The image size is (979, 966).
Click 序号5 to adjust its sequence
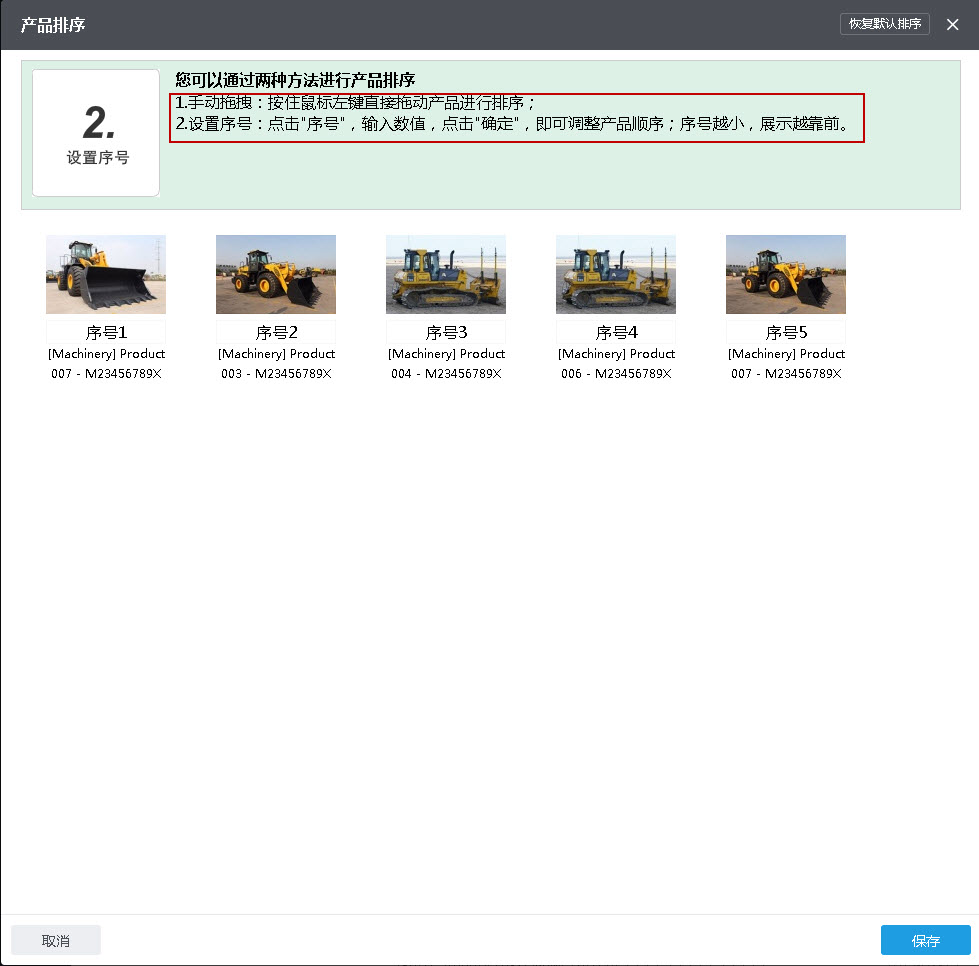coord(785,331)
